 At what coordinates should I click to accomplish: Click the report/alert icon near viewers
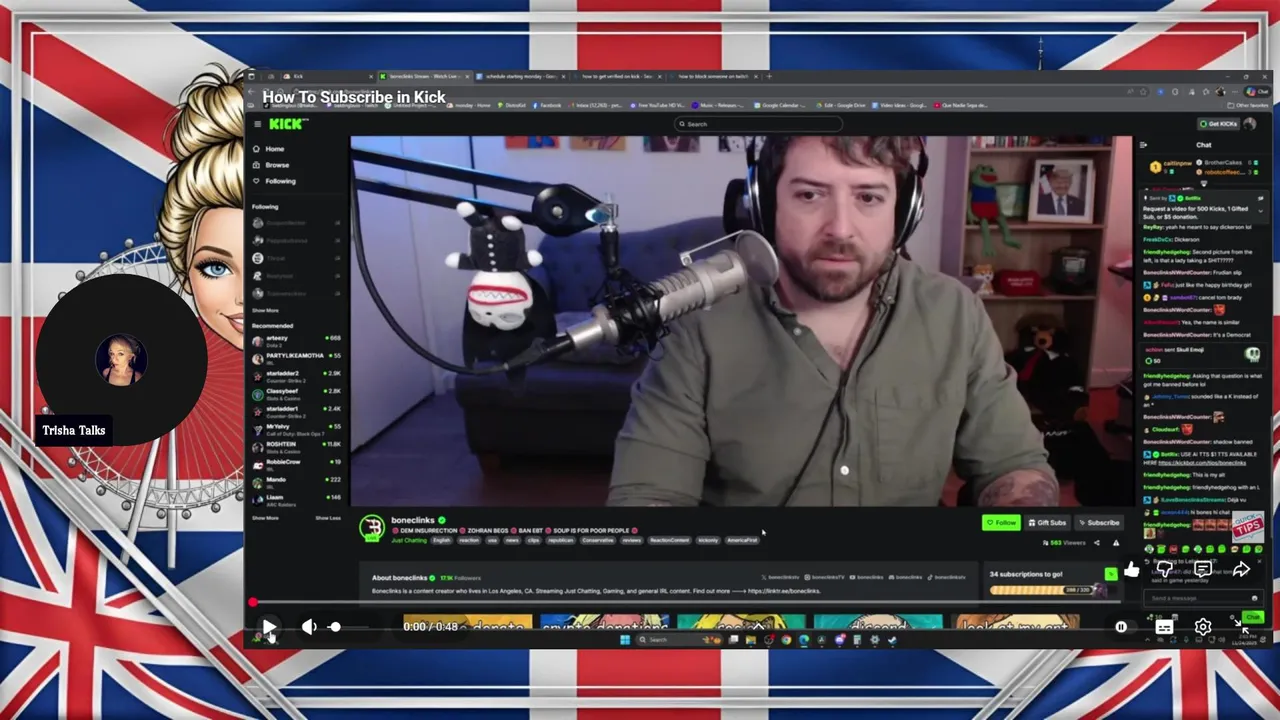1116,543
